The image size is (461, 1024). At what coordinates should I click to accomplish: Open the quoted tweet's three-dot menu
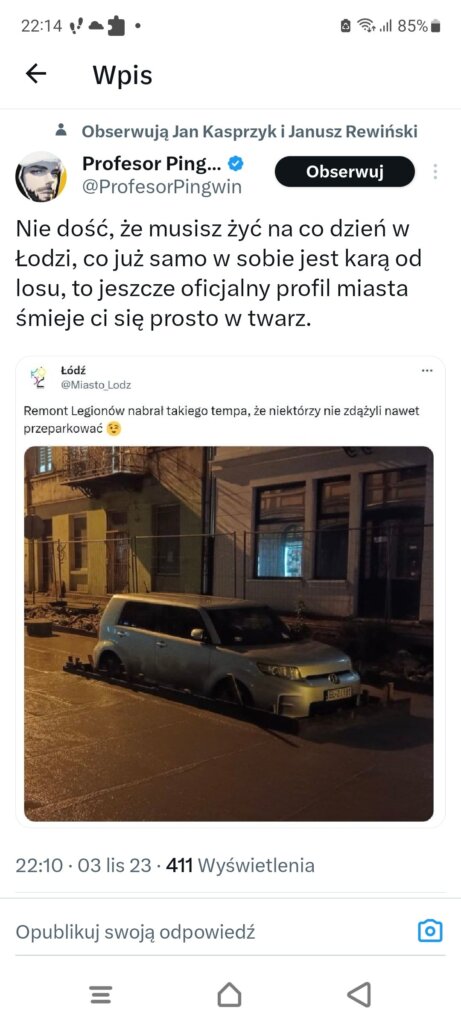[x=427, y=371]
